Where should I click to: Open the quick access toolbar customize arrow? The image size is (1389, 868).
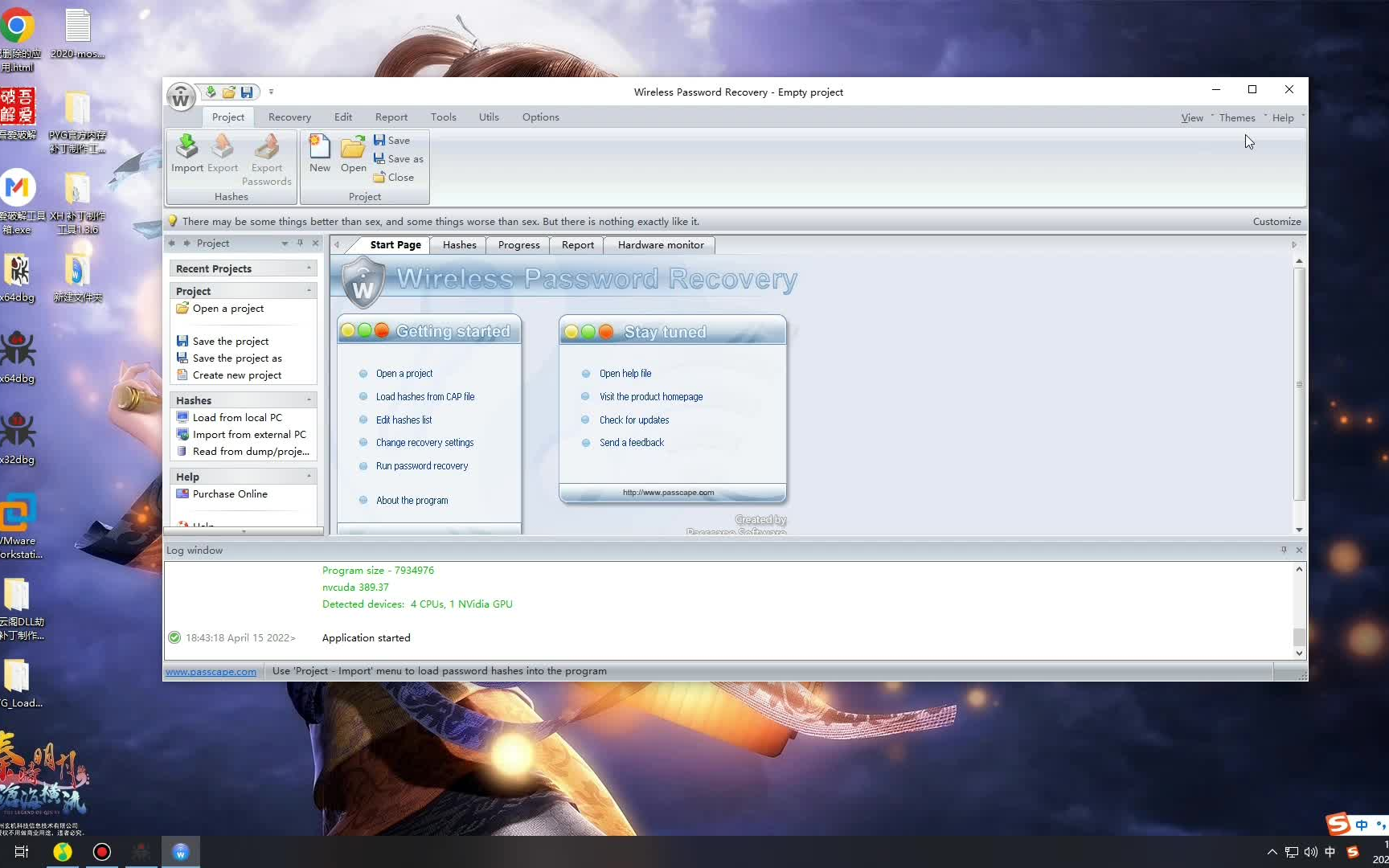271,92
